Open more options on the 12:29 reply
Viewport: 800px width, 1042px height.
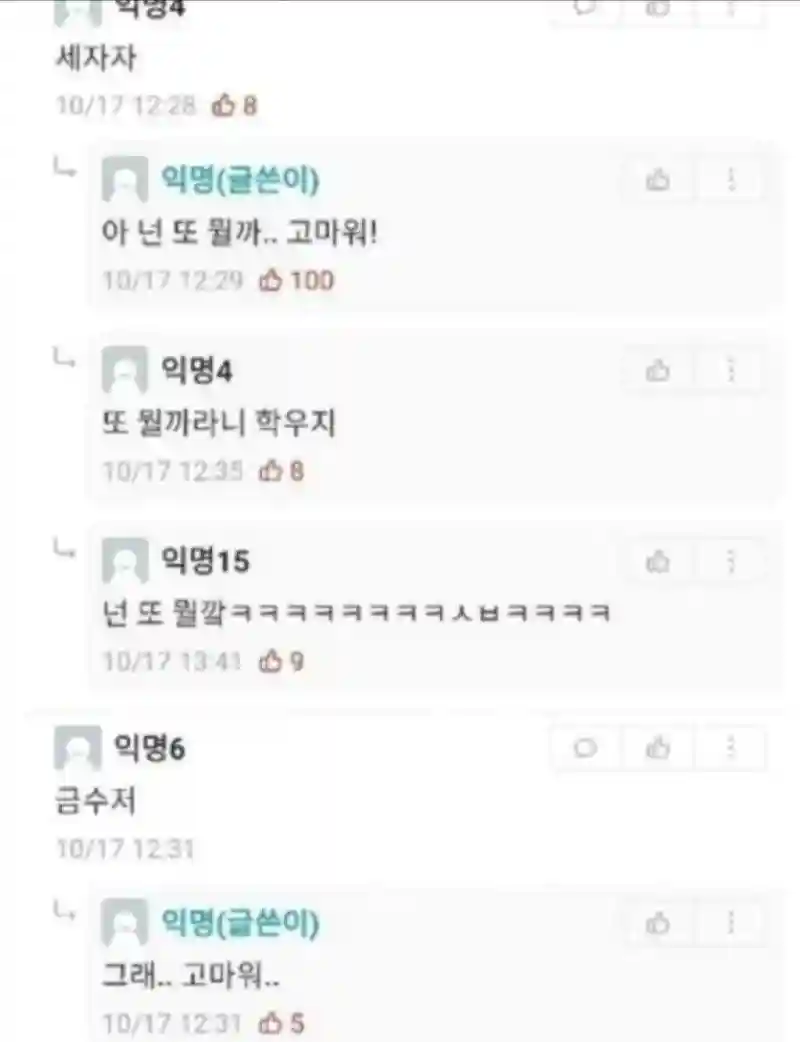(731, 179)
